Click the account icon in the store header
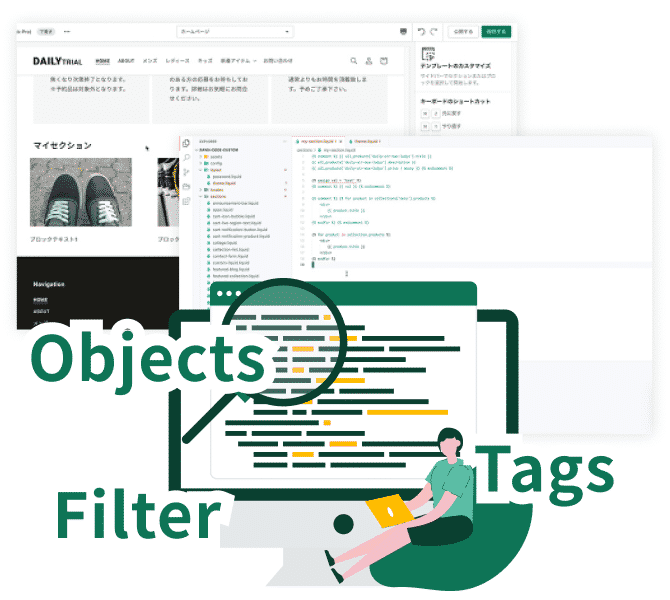670x600 pixels. 368,61
